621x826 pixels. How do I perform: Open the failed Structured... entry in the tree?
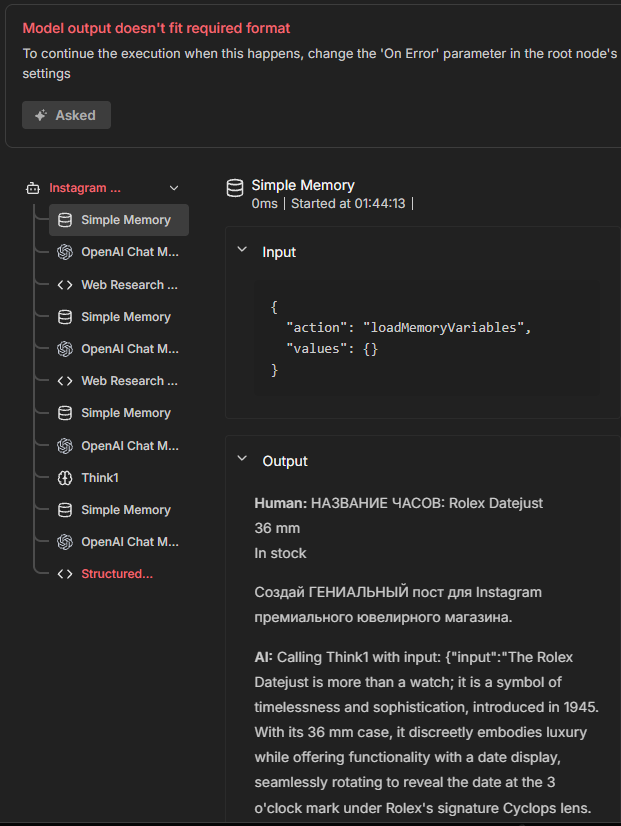click(117, 574)
